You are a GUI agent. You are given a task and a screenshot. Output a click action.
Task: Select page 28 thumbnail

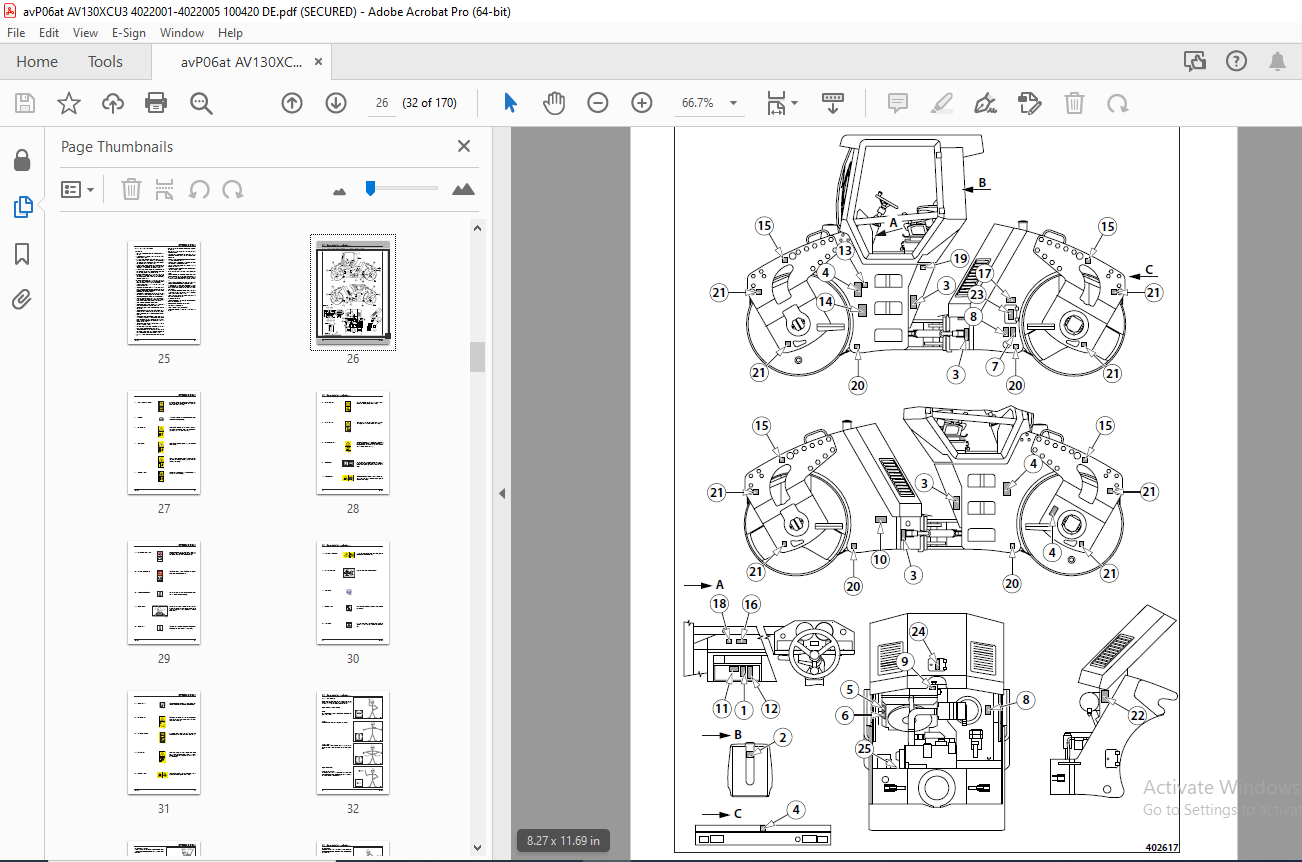[x=353, y=443]
